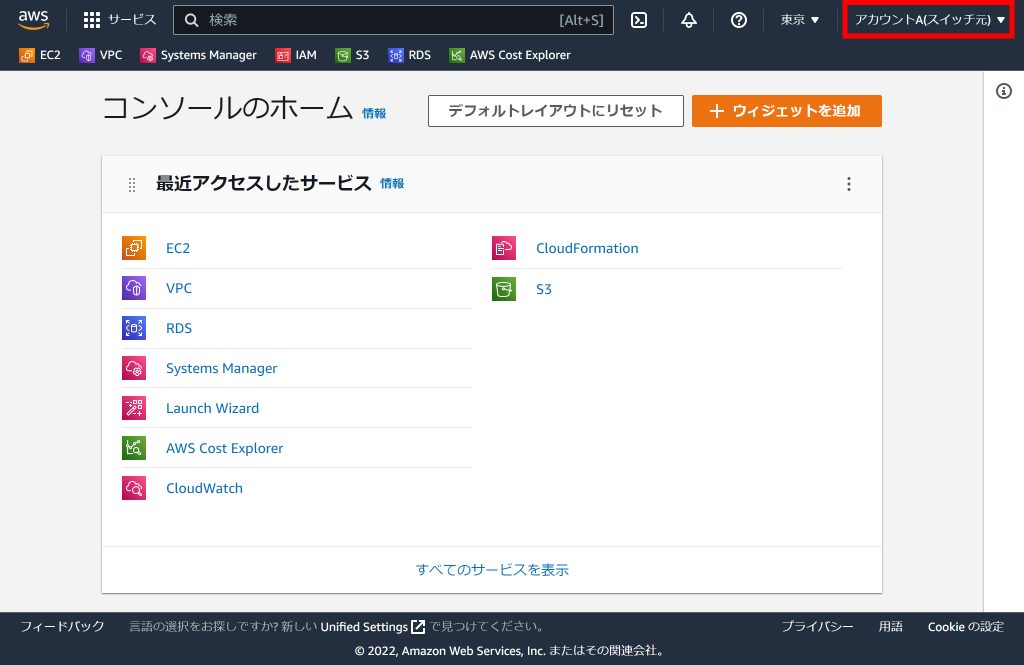Screen dimensions: 1024x665
Task: Expand the アカウントA(スイッチ元) account menu
Action: click(x=929, y=20)
